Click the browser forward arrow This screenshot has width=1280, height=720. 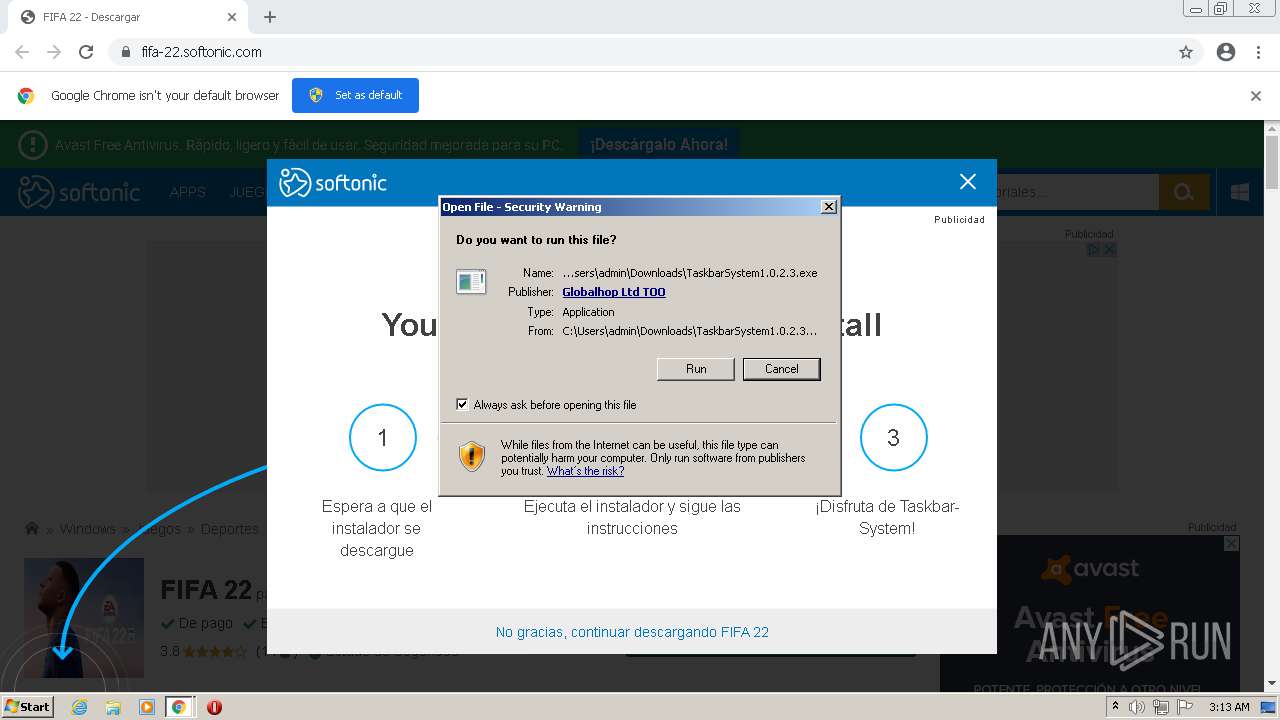point(54,52)
